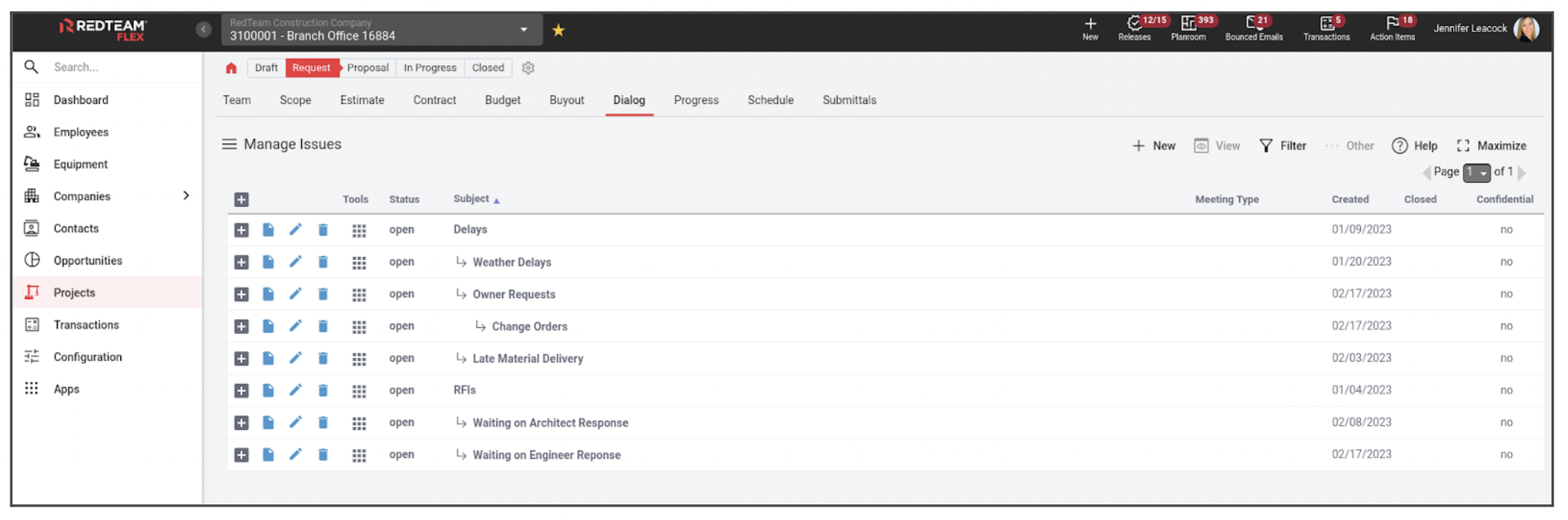Click New to add an issue
Image resolution: width=1568 pixels, height=520 pixels.
coord(1154,146)
